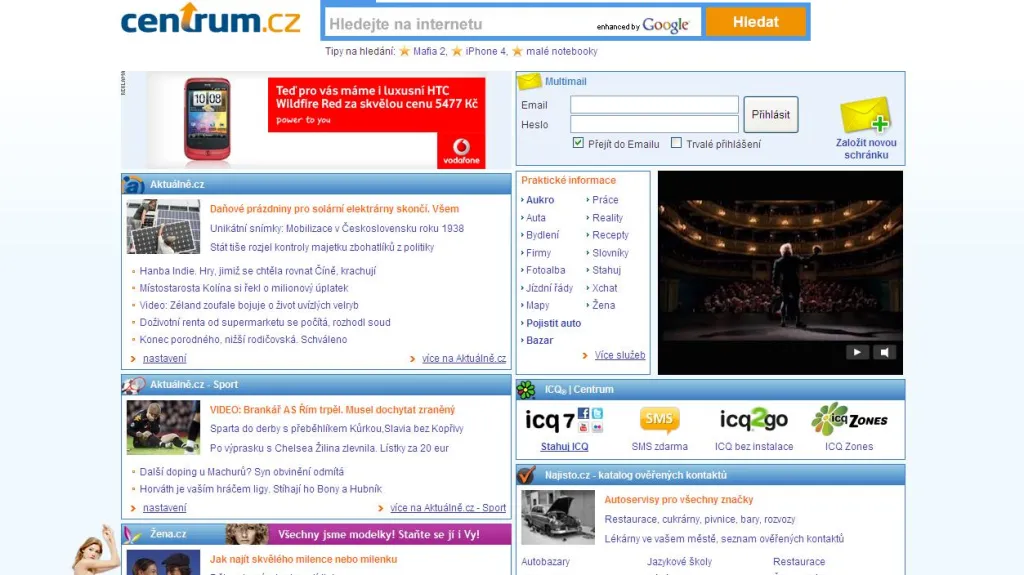1024x575 pixels.
Task: Click the Multimail envelope icon
Action: click(x=529, y=81)
